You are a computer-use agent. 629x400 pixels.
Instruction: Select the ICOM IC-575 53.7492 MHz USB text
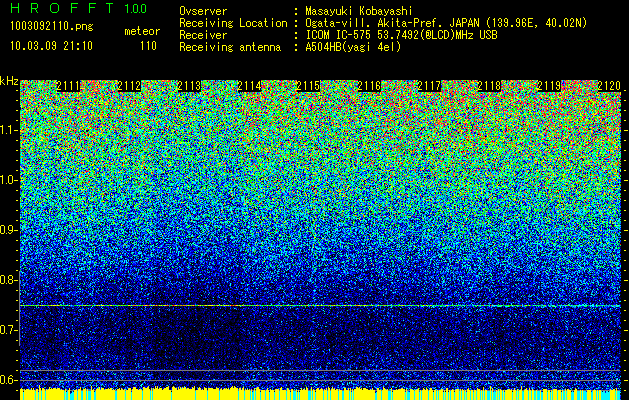401,35
